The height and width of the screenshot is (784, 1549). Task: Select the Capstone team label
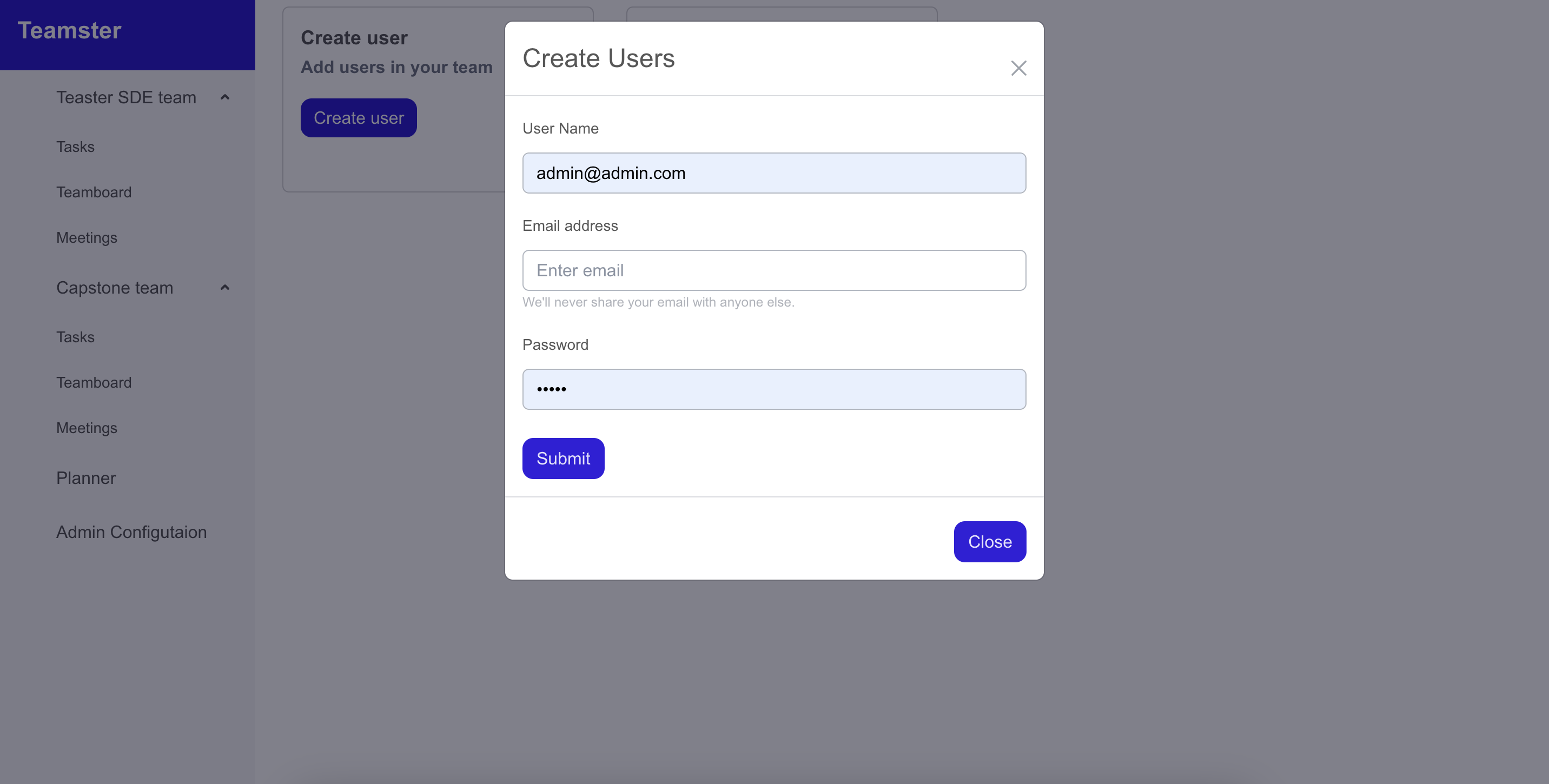coord(114,288)
